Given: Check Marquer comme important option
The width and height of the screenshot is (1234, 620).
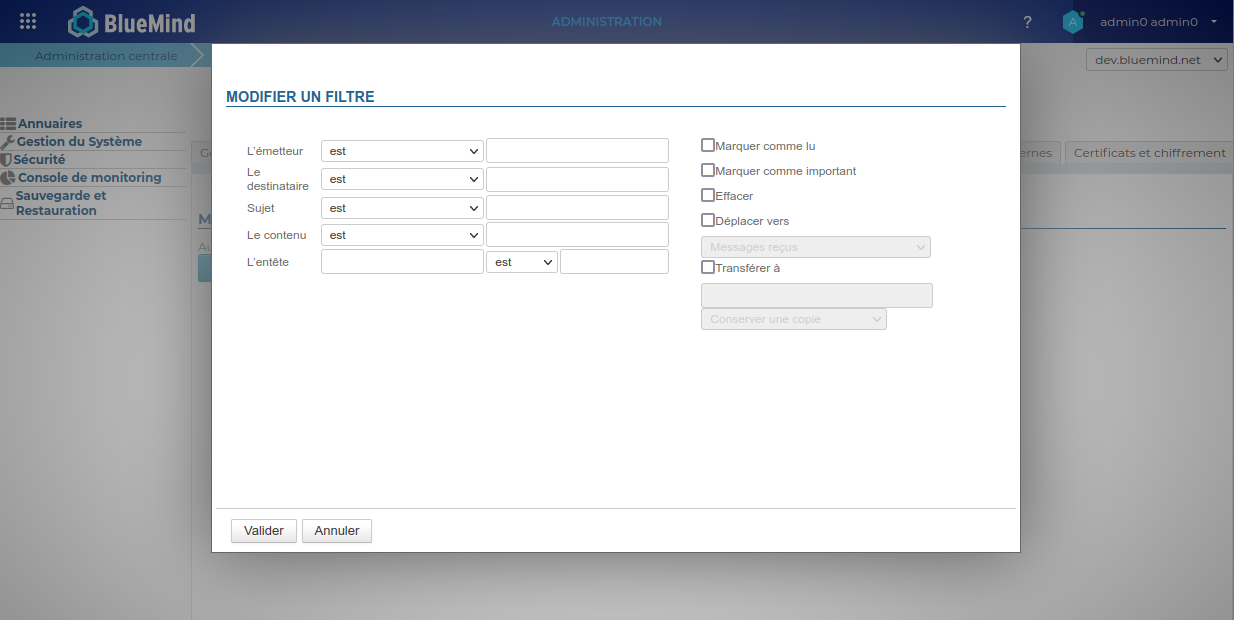Looking at the screenshot, I should [x=708, y=170].
